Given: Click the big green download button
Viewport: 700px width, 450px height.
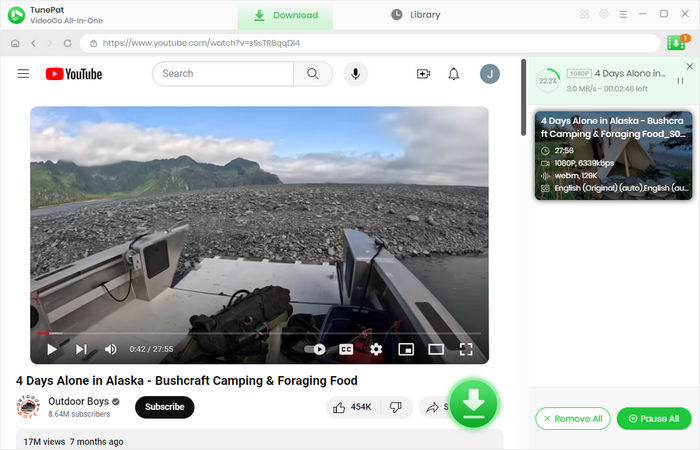Looking at the screenshot, I should point(473,404).
